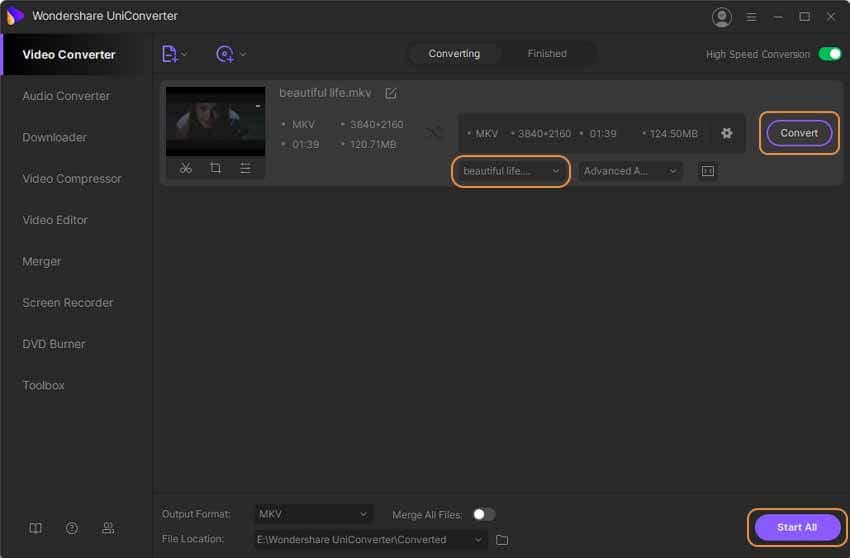Open the Effects settings icon under thumbnail
The width and height of the screenshot is (850, 558).
point(245,168)
